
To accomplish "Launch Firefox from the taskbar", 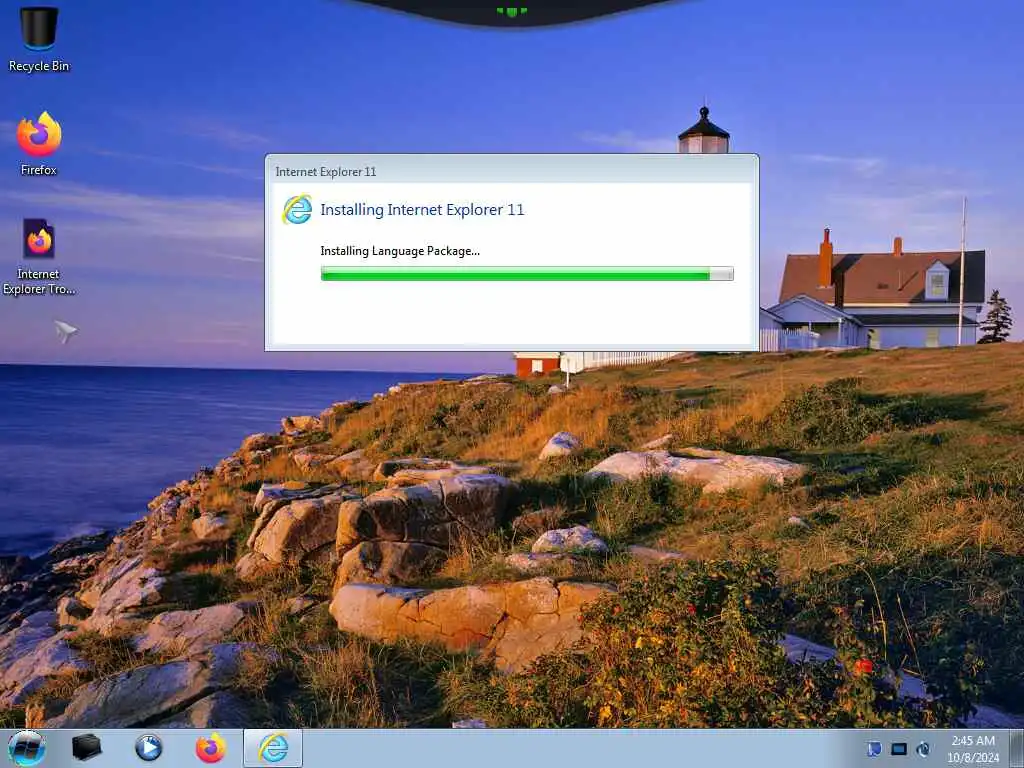I will pyautogui.click(x=210, y=748).
